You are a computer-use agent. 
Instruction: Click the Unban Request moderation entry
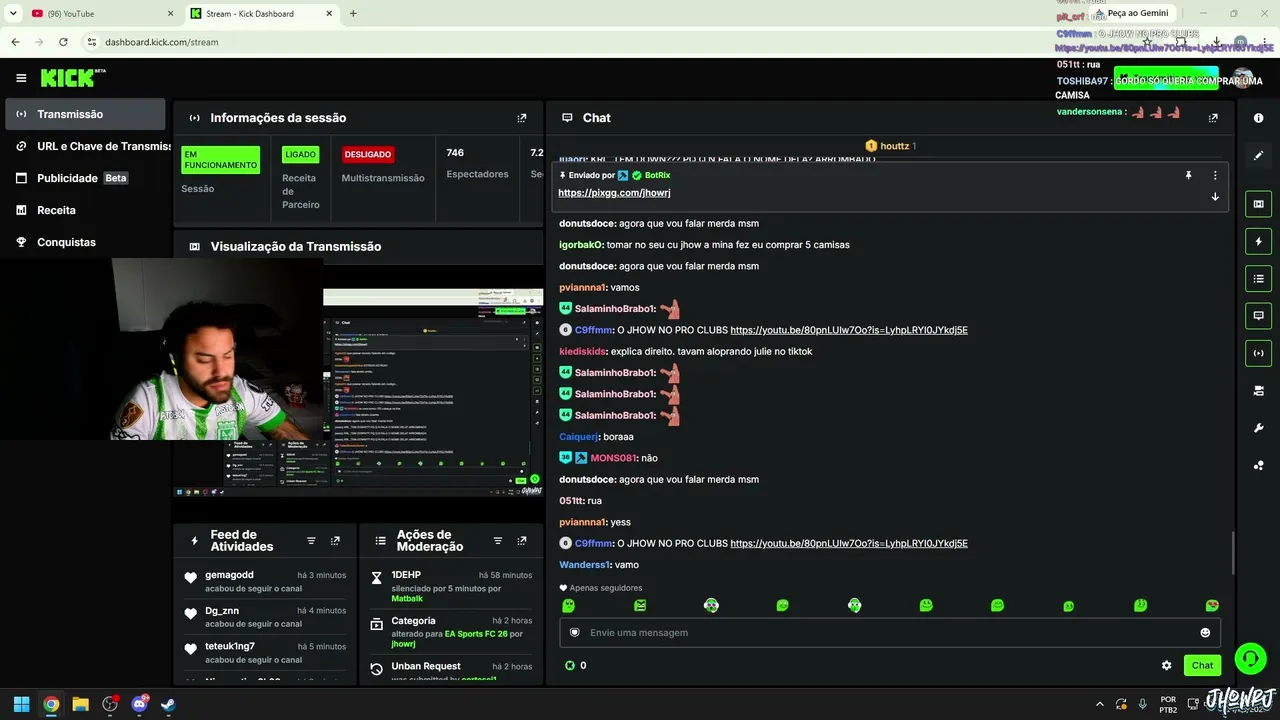point(450,672)
